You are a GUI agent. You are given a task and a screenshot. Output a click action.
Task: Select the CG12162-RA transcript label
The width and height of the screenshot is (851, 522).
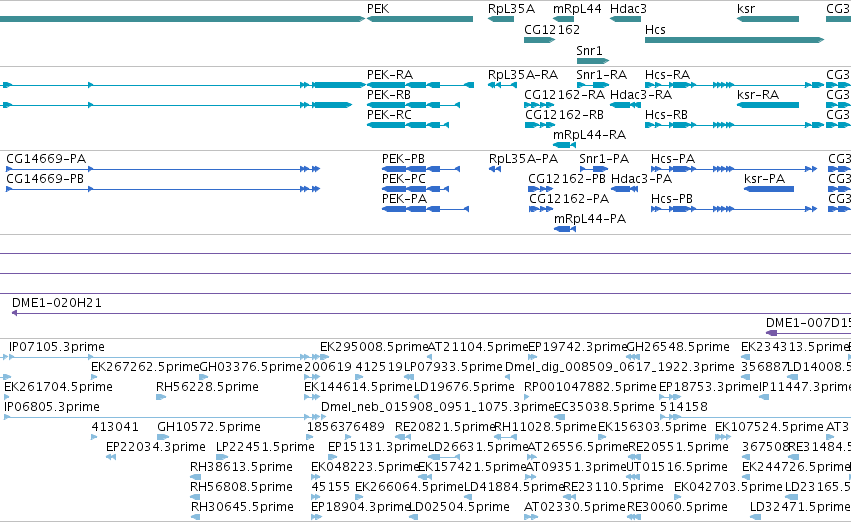click(564, 94)
